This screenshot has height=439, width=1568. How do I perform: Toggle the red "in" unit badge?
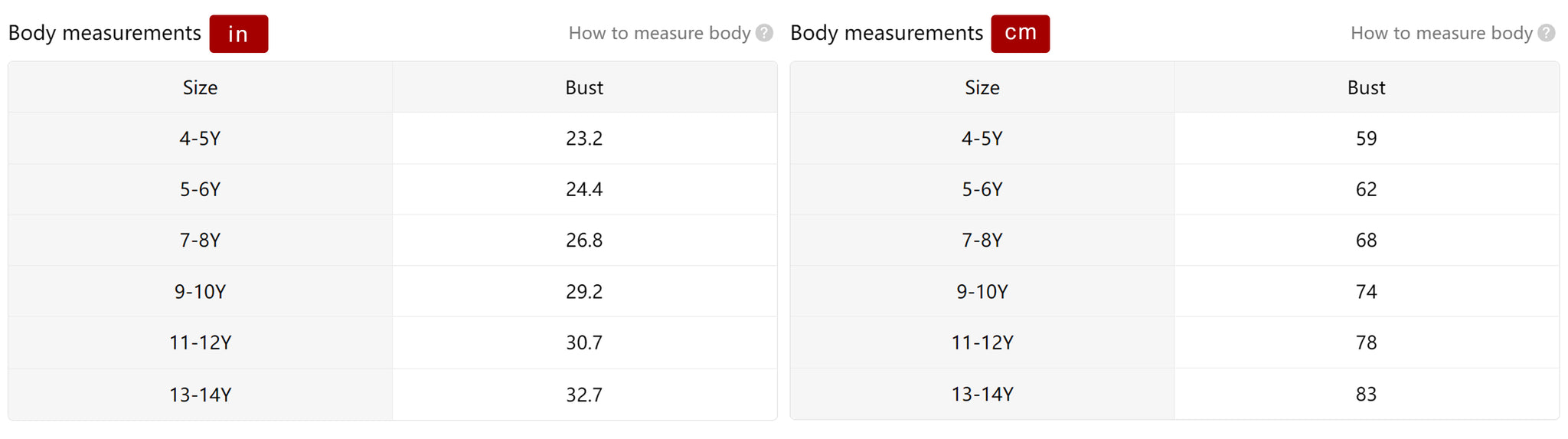coord(238,34)
